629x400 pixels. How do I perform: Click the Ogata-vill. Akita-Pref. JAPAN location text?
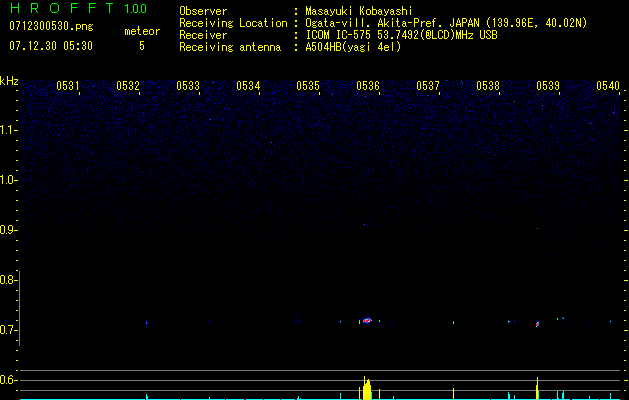[446, 23]
